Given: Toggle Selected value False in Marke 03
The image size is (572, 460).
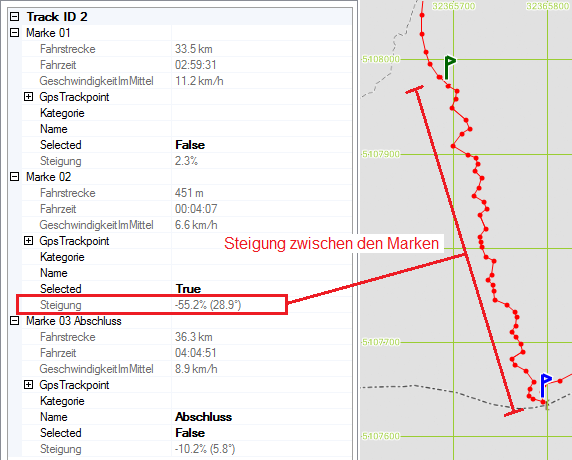Looking at the screenshot, I should pos(190,433).
